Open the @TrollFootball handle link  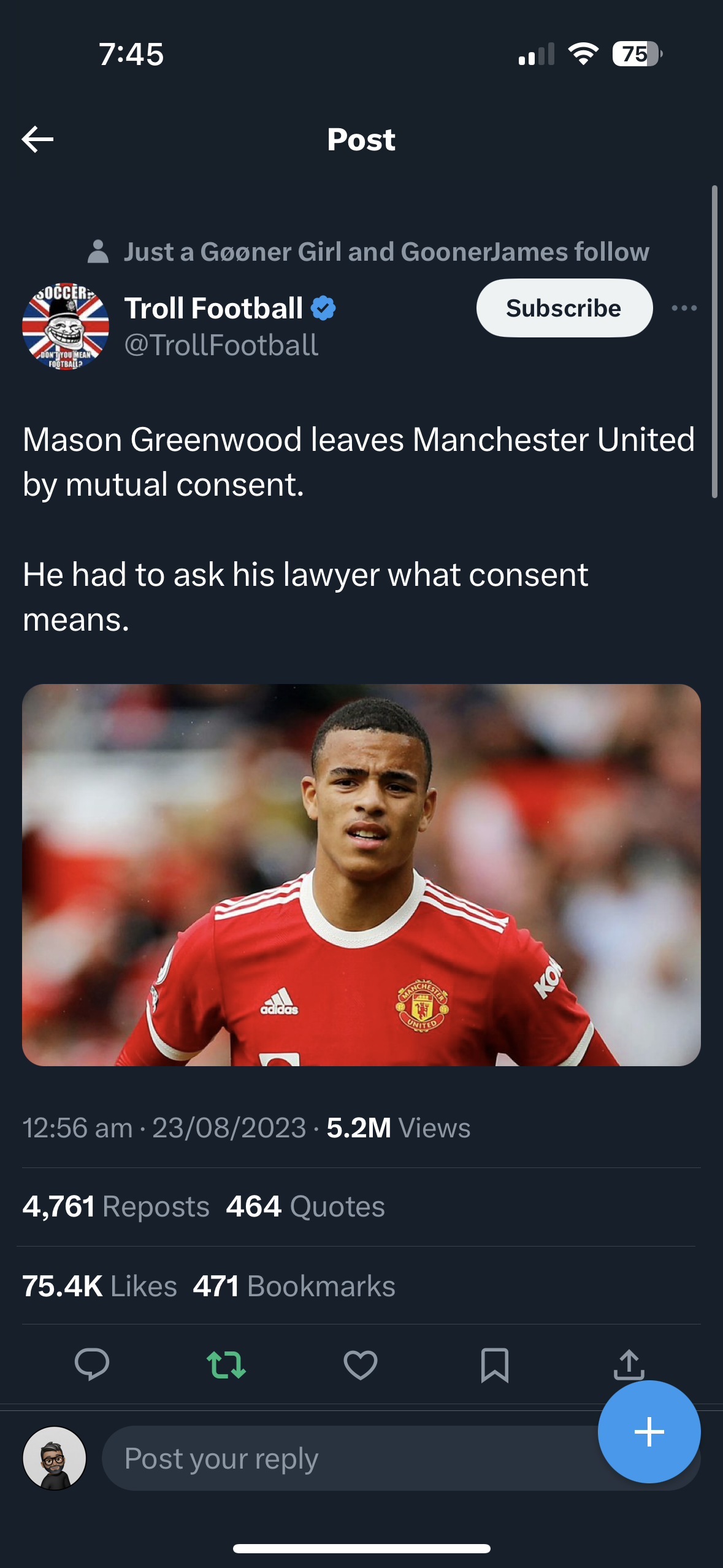pos(221,345)
